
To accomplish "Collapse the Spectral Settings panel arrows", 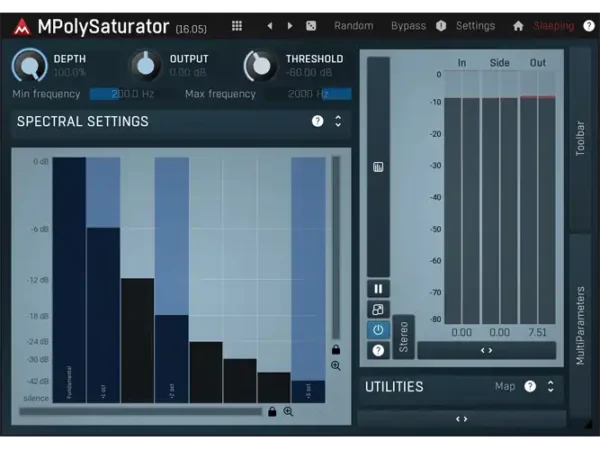I will (338, 121).
